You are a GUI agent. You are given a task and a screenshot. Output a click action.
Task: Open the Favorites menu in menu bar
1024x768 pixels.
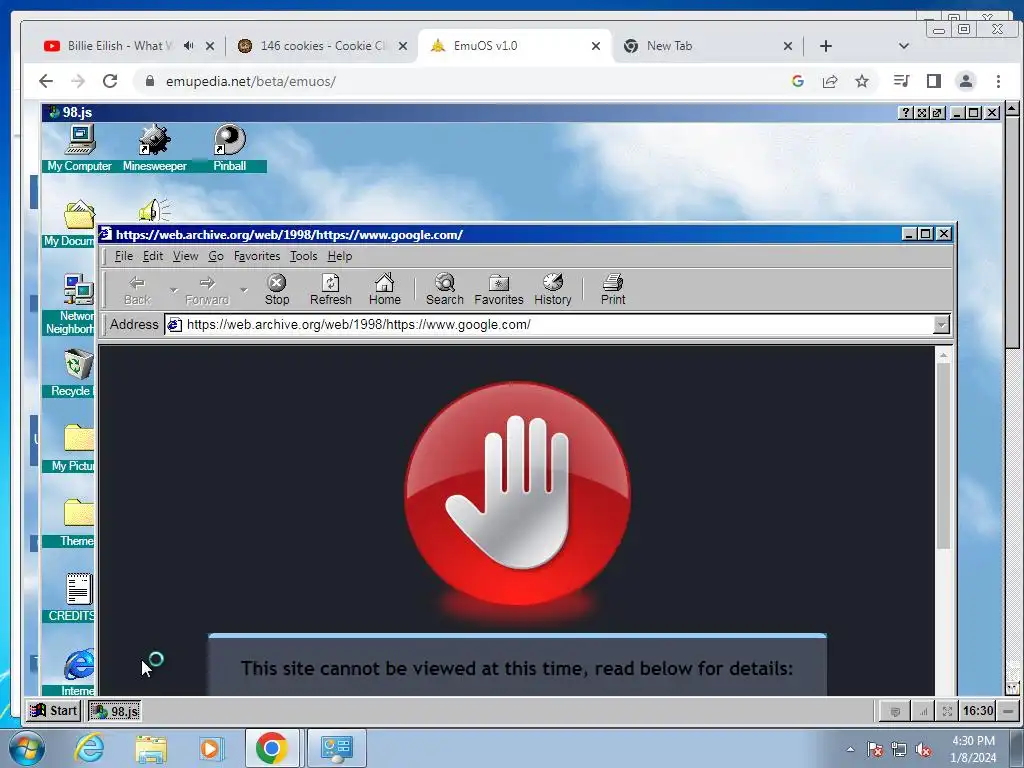[257, 256]
